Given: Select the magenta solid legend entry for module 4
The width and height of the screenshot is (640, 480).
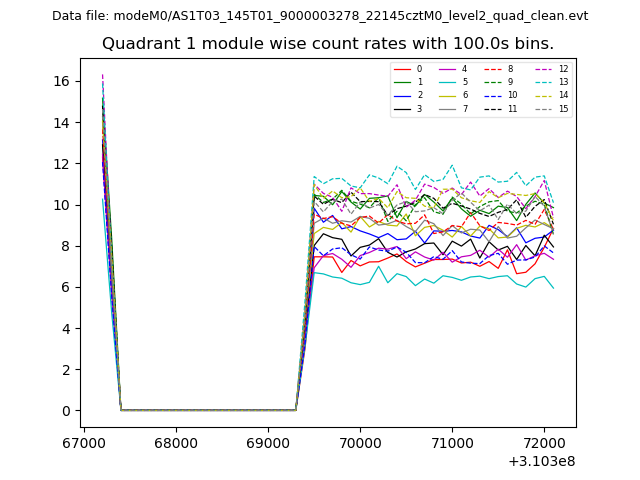Looking at the screenshot, I should pyautogui.click(x=449, y=69).
